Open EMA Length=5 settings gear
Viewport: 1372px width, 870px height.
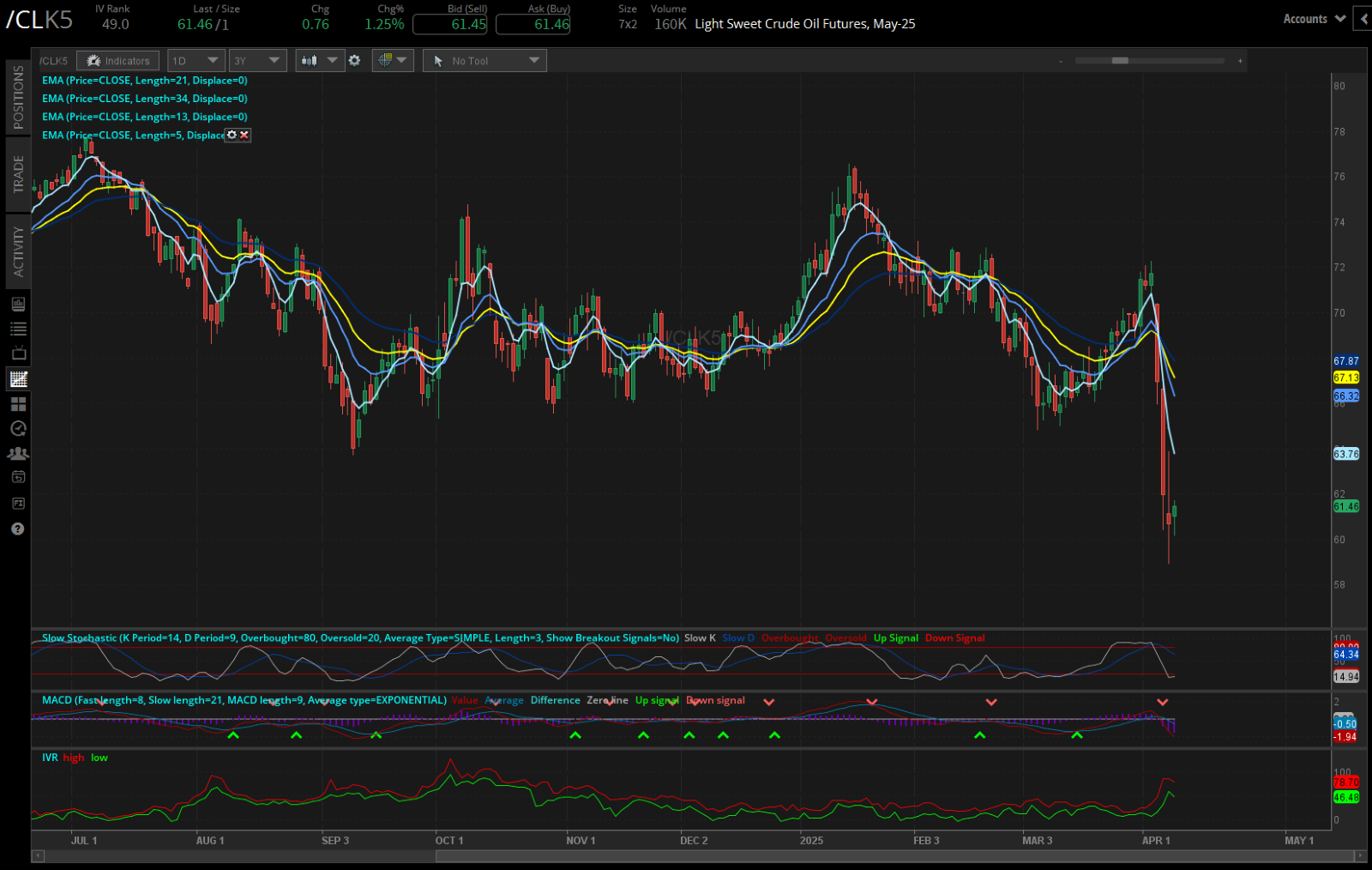coord(232,135)
